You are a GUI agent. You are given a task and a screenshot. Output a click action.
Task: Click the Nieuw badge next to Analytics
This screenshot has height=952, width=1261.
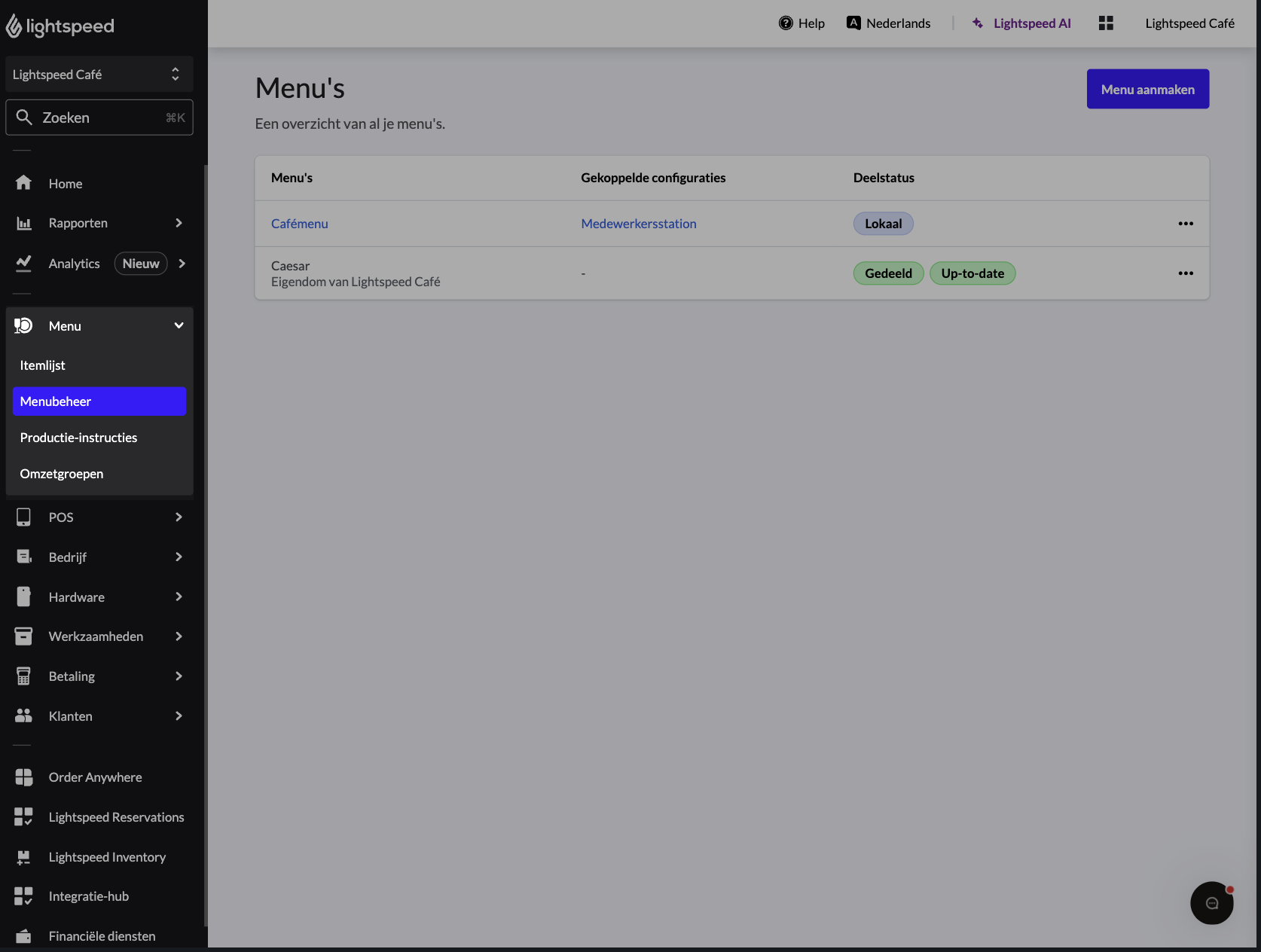tap(141, 264)
